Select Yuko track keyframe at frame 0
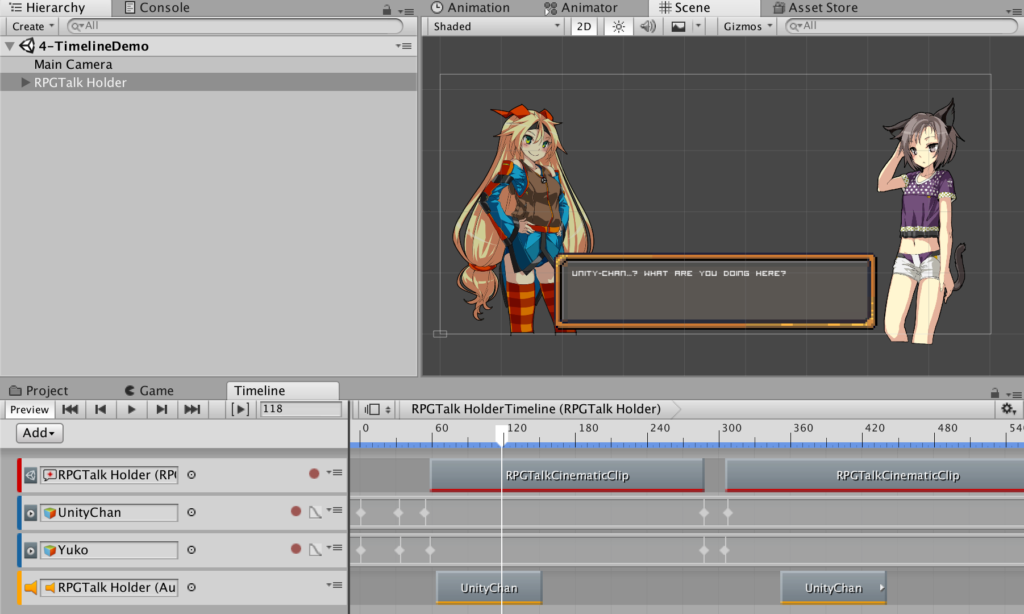 pyautogui.click(x=361, y=551)
